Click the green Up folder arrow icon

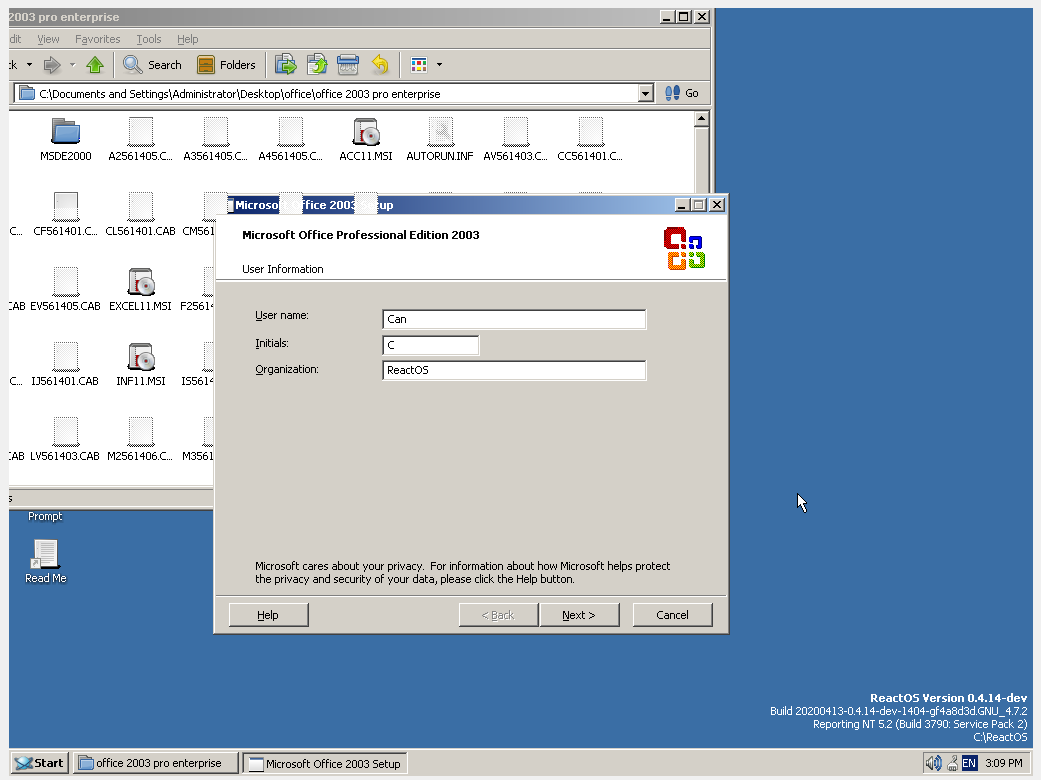pos(95,65)
